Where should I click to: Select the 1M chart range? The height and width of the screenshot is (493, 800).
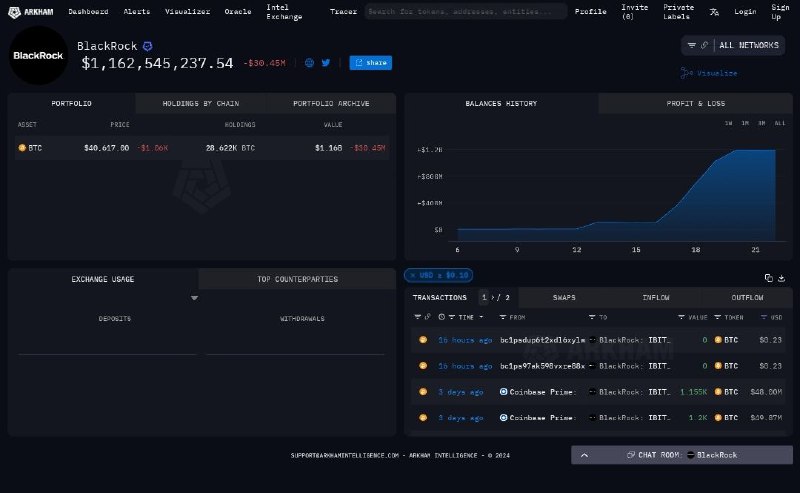click(x=745, y=124)
